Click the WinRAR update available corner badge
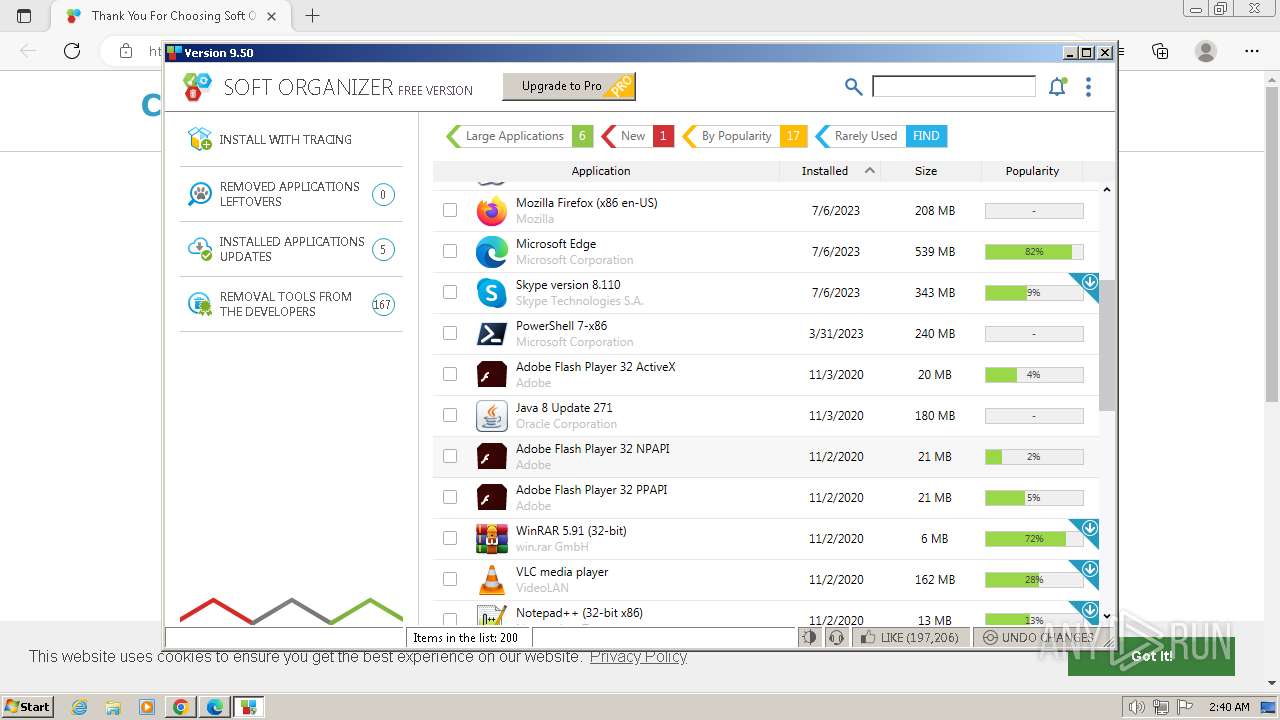 (x=1087, y=531)
